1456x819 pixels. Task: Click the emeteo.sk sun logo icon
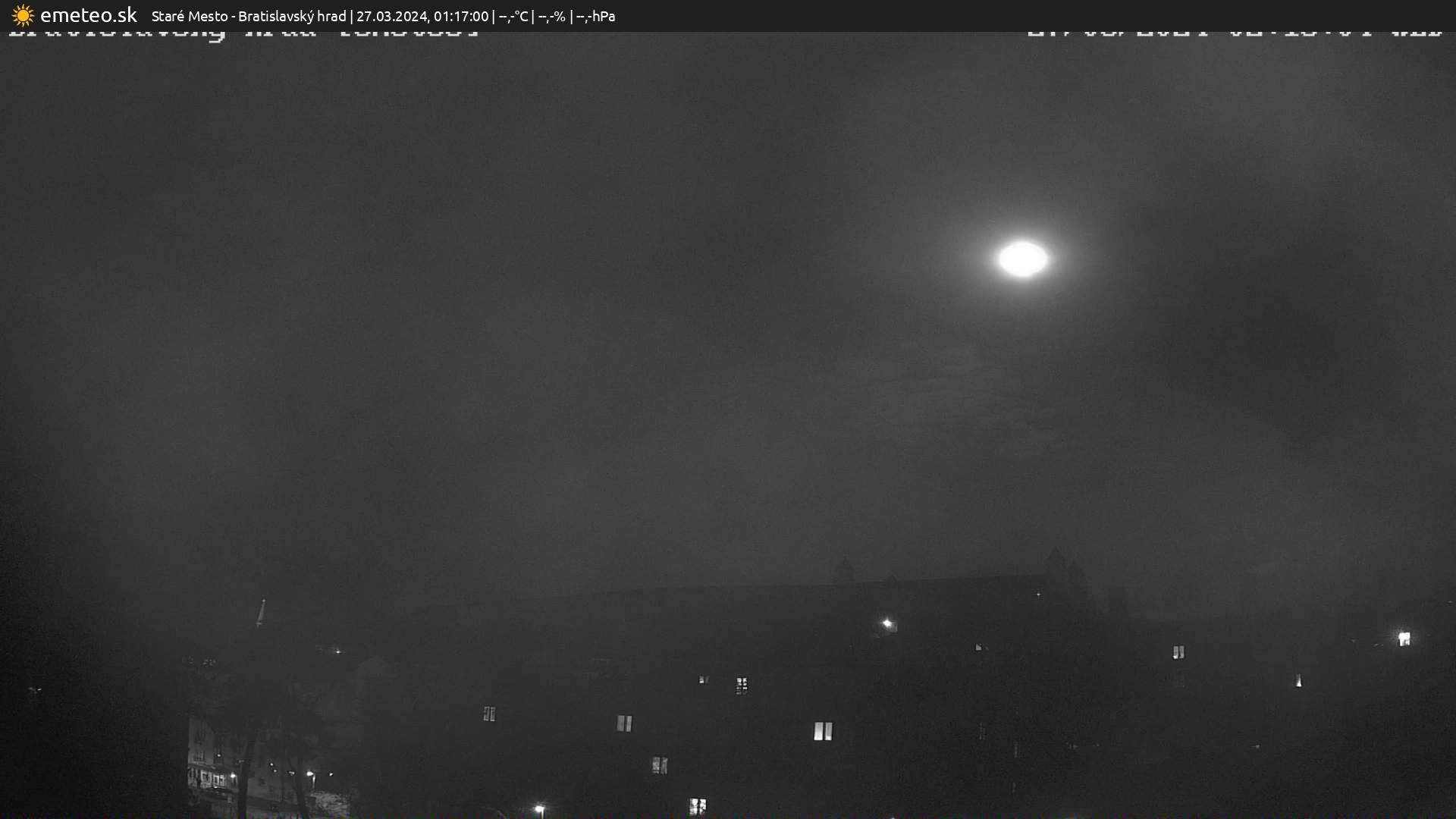(23, 15)
